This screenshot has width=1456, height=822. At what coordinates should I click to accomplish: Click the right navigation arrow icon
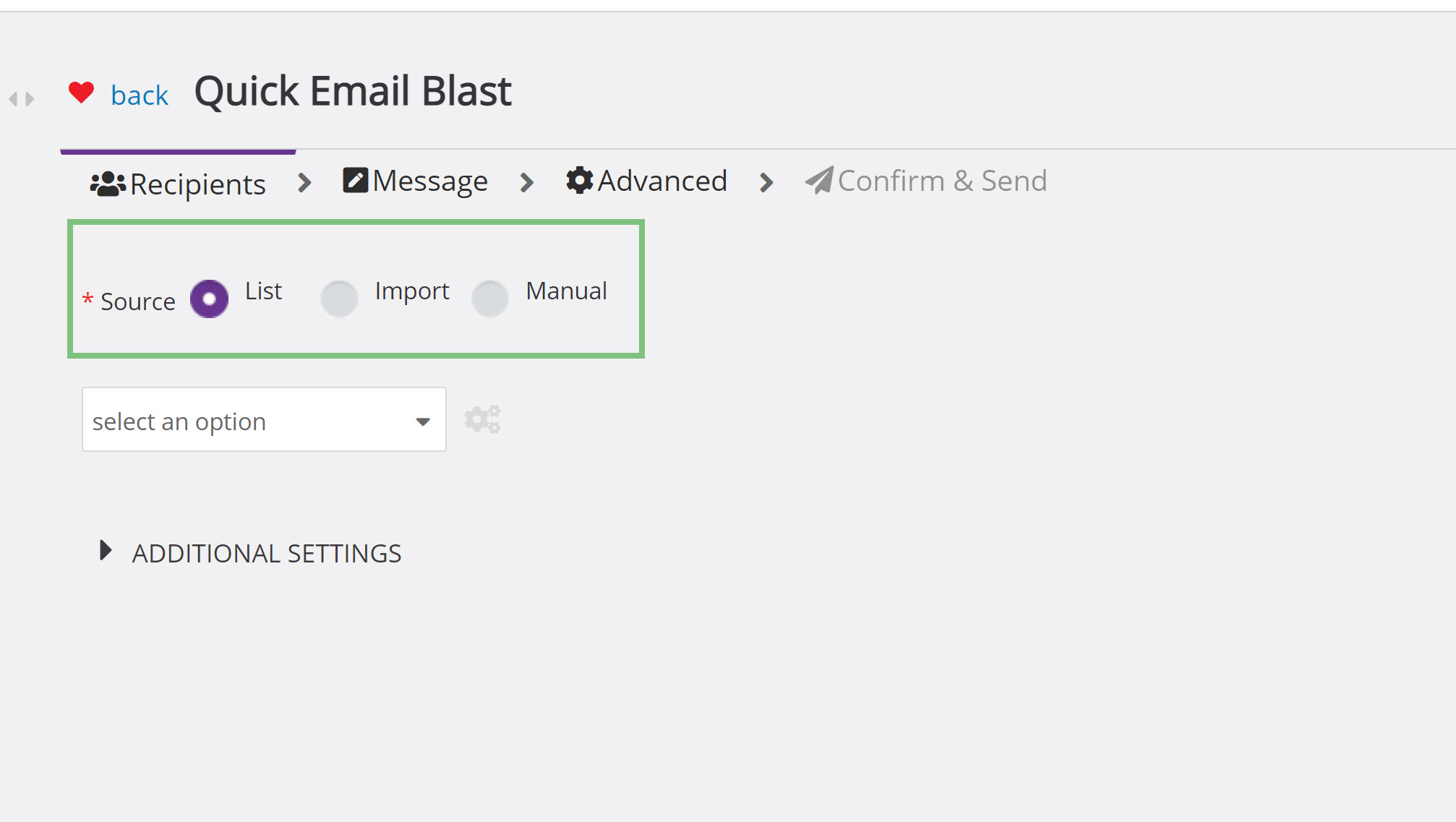[30, 99]
